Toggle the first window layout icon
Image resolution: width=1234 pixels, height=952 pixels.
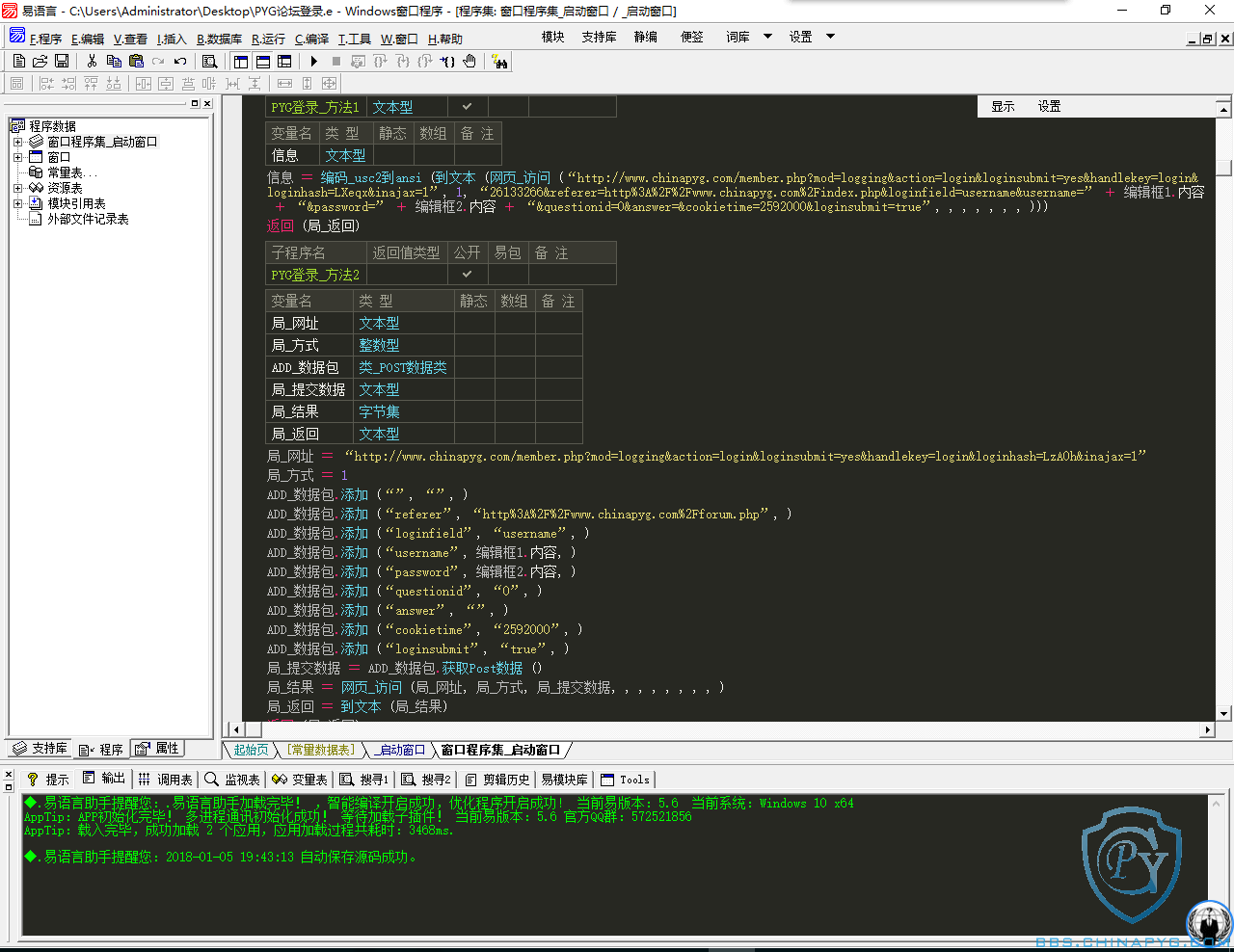coord(241,61)
